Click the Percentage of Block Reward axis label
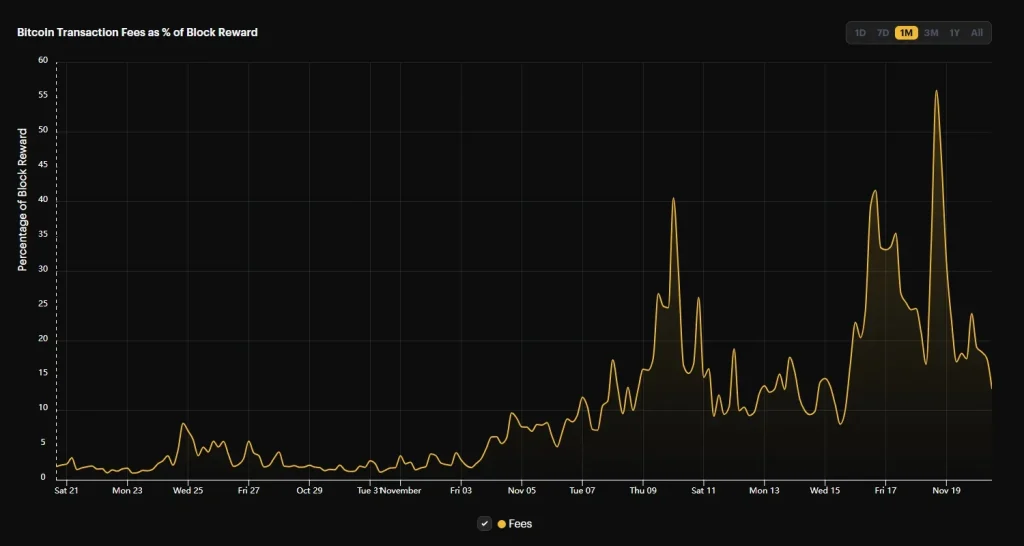This screenshot has width=1024, height=546. click(x=22, y=200)
